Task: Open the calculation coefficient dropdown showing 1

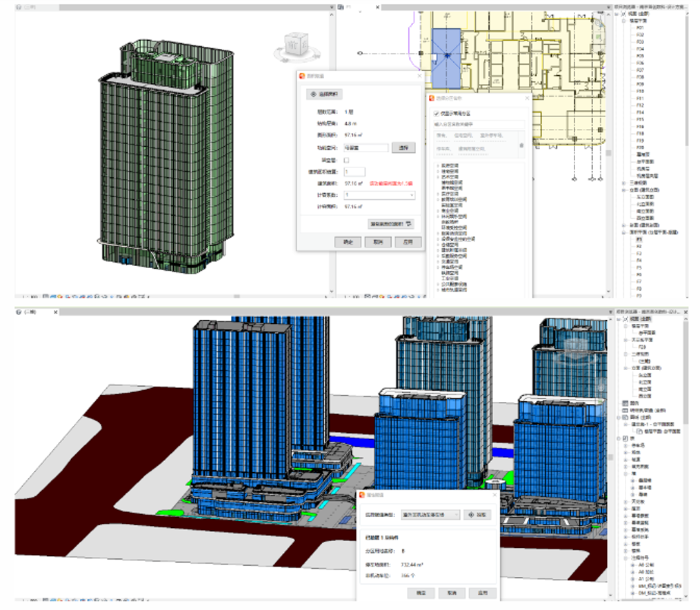Action: (378, 195)
